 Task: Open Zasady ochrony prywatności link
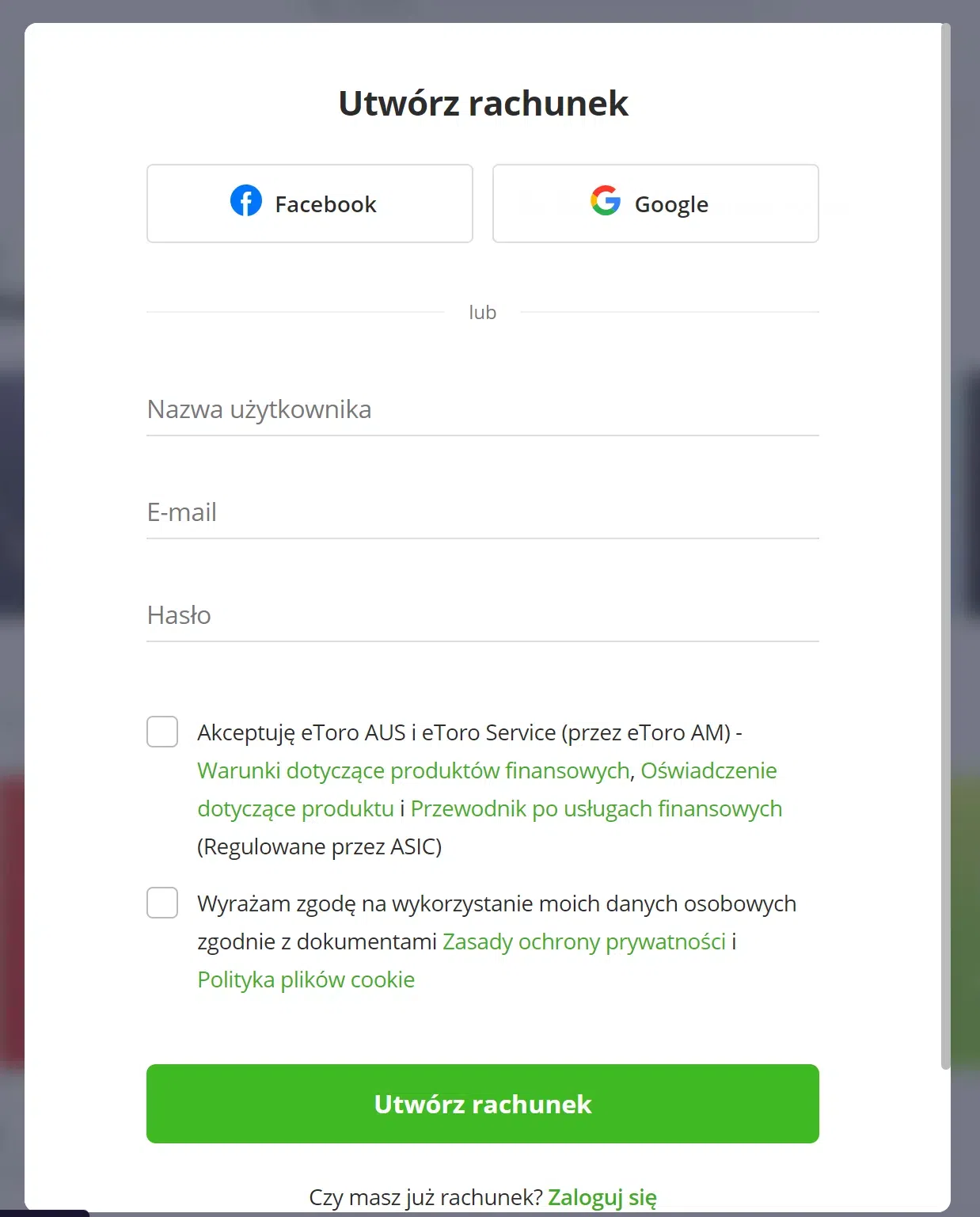pos(584,941)
